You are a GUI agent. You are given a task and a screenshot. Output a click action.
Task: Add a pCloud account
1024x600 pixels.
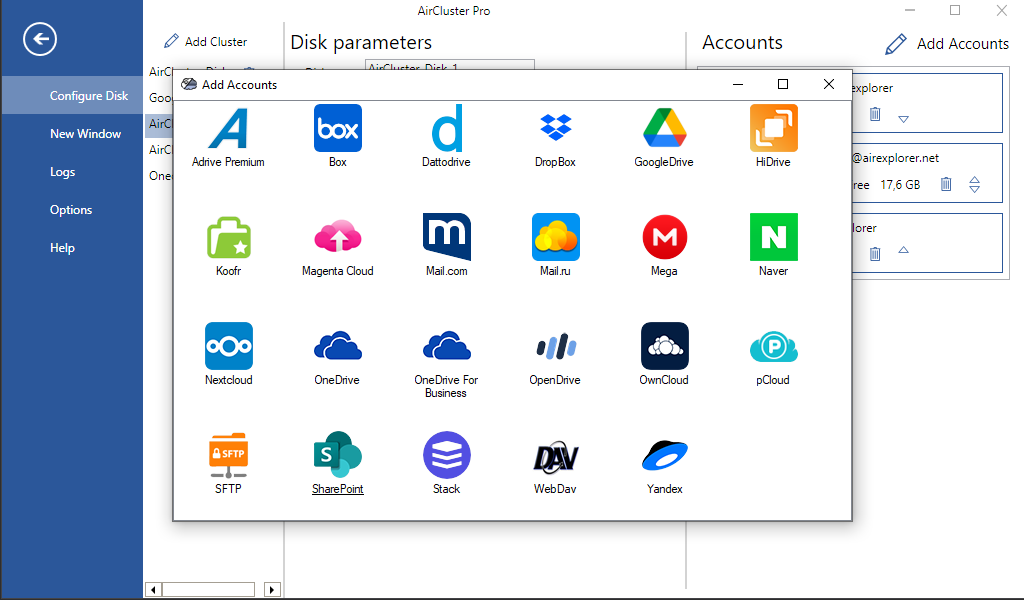coord(773,346)
